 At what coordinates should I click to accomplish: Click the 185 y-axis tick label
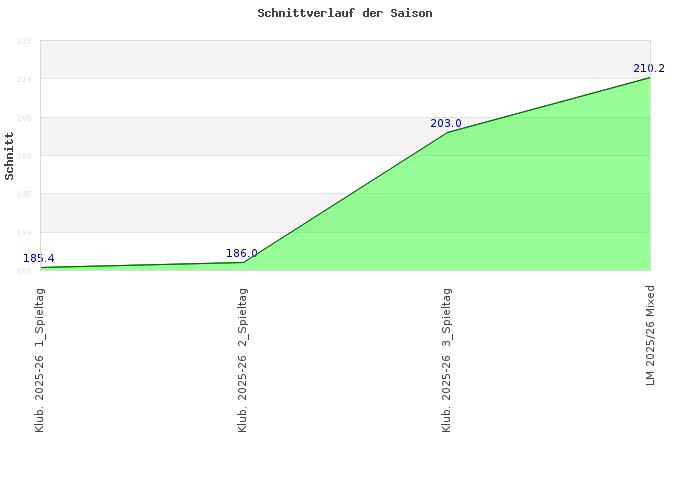pyautogui.click(x=24, y=270)
